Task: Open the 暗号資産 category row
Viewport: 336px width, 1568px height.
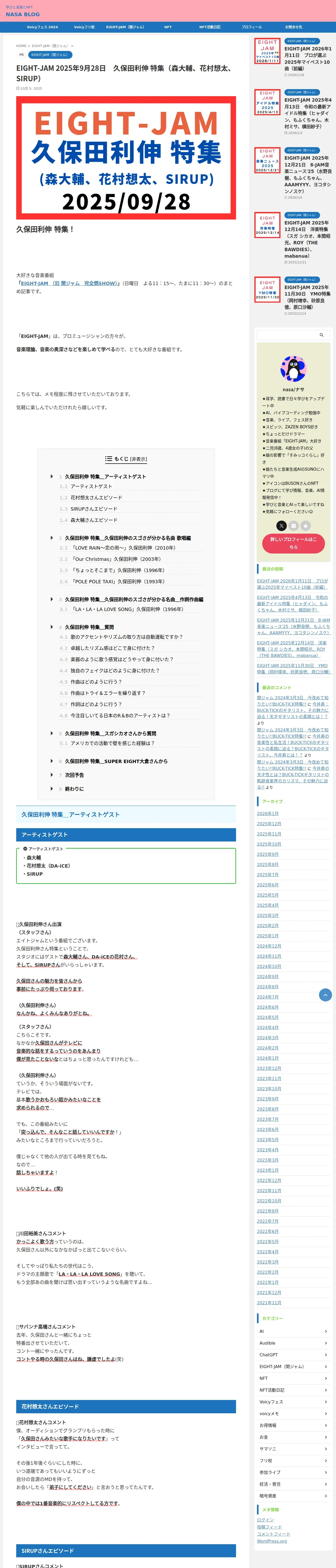Action: coord(293,1496)
